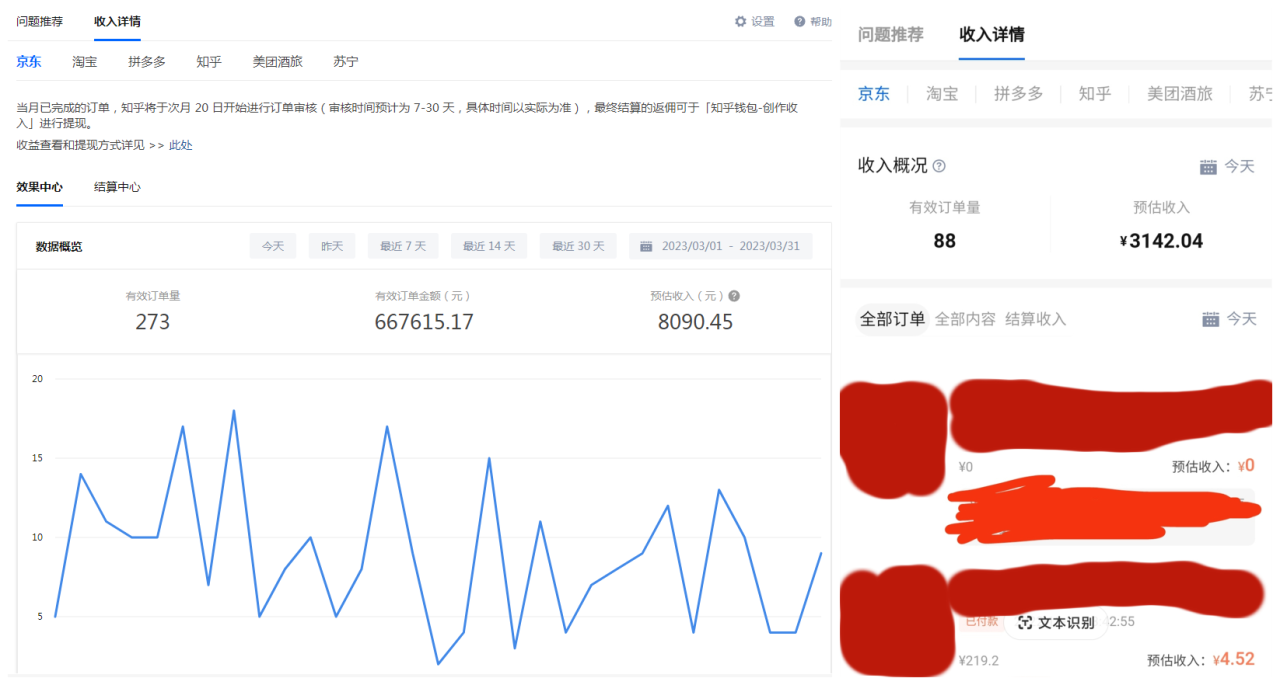The height and width of the screenshot is (685, 1280).
Task: Select the 最近 7 天 filter
Action: click(x=402, y=245)
